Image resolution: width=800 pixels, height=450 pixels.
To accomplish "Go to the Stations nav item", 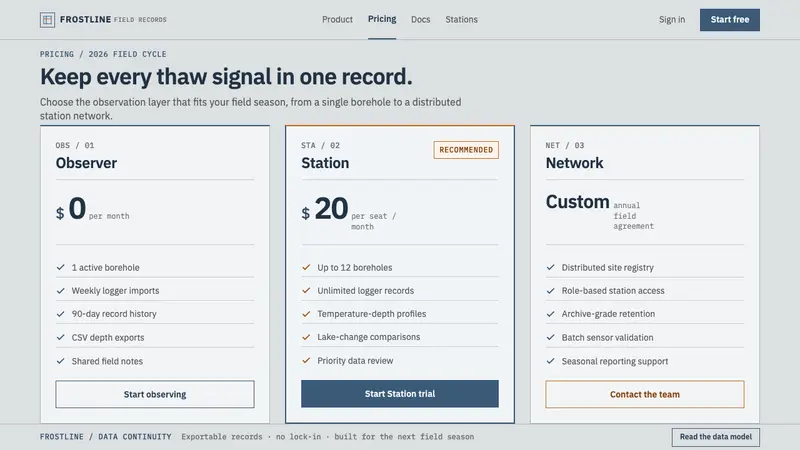I will pos(461,19).
